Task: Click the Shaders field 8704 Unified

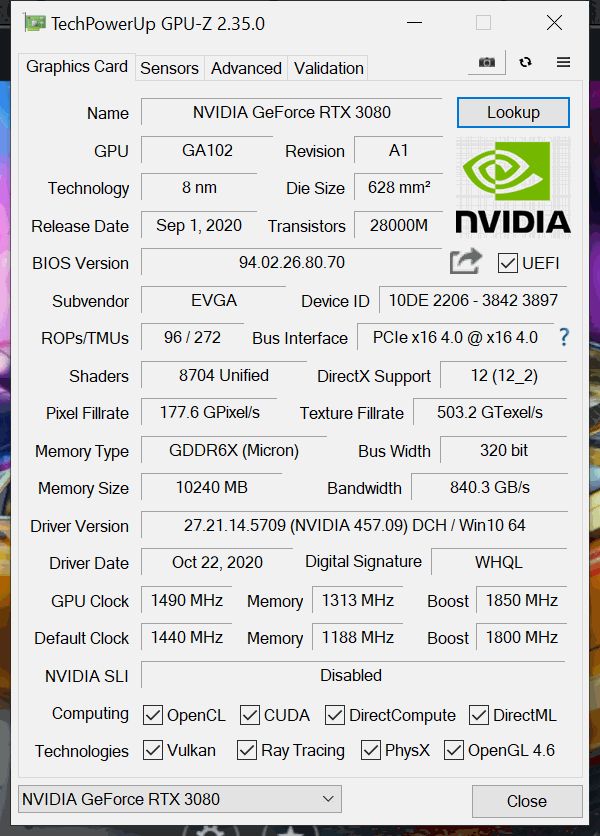Action: tap(223, 375)
